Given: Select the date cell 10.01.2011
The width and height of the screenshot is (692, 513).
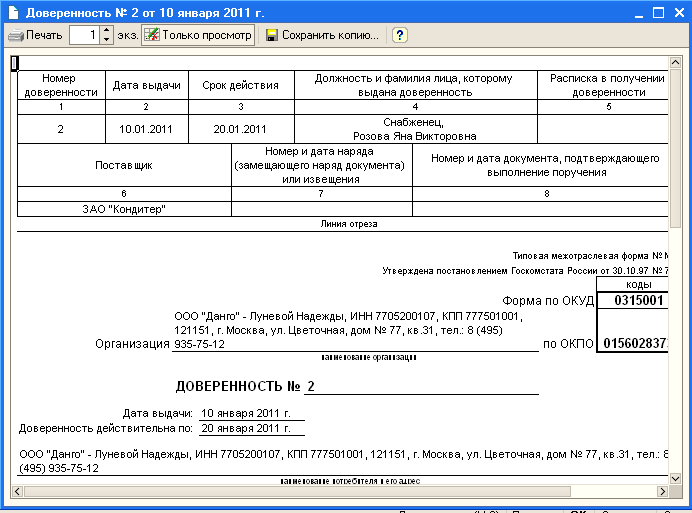Looking at the screenshot, I should pos(147,129).
